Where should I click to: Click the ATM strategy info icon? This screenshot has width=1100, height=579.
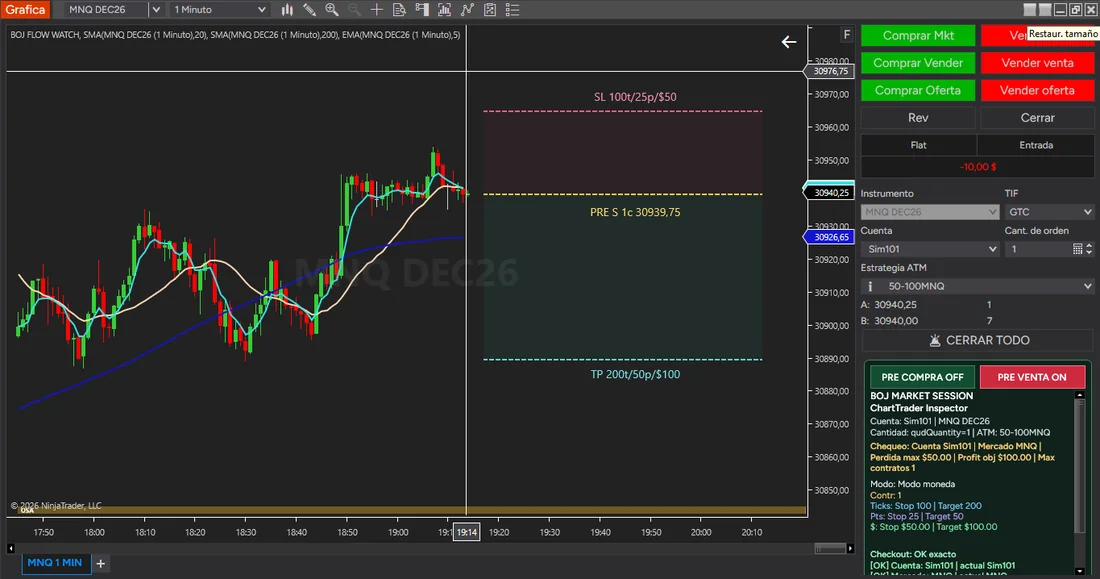click(870, 286)
